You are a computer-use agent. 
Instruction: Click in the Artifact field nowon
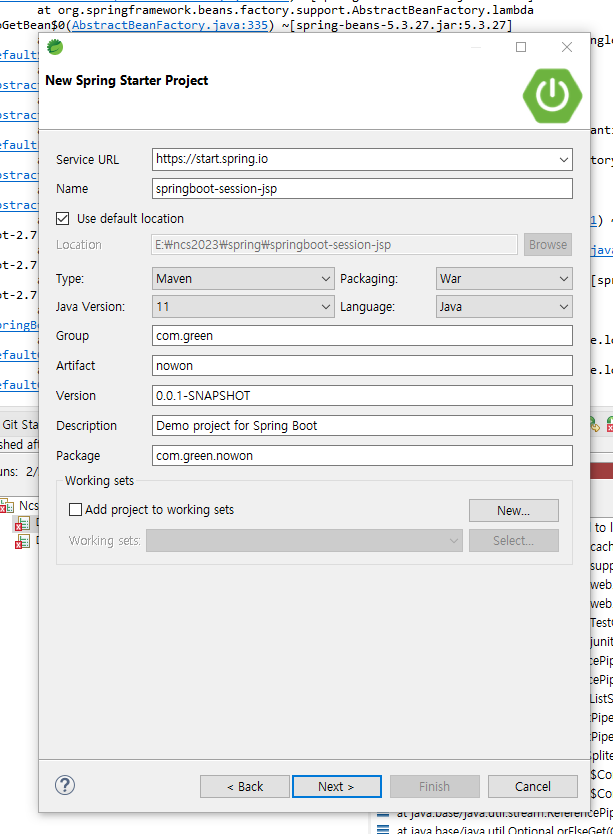click(x=362, y=365)
